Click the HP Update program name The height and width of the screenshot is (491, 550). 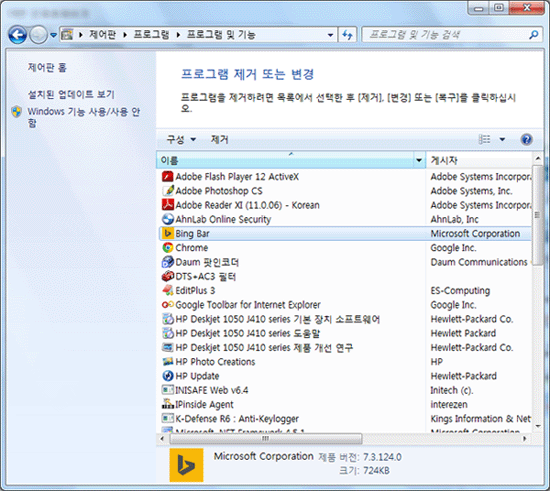[197, 376]
